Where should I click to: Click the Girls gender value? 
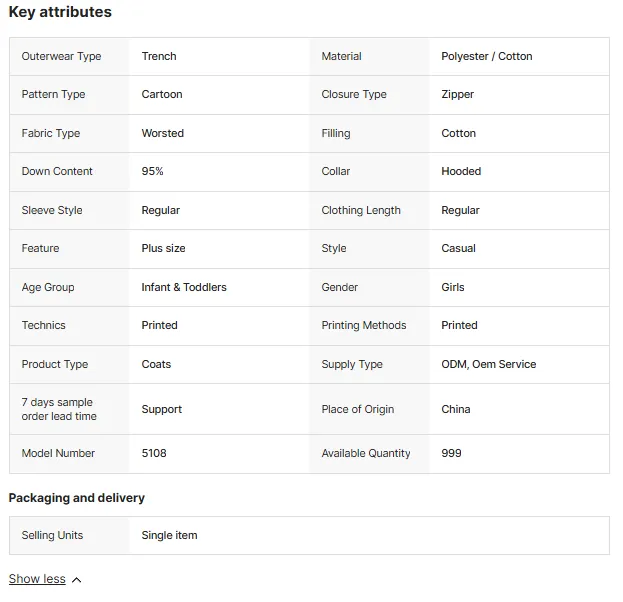tap(453, 287)
